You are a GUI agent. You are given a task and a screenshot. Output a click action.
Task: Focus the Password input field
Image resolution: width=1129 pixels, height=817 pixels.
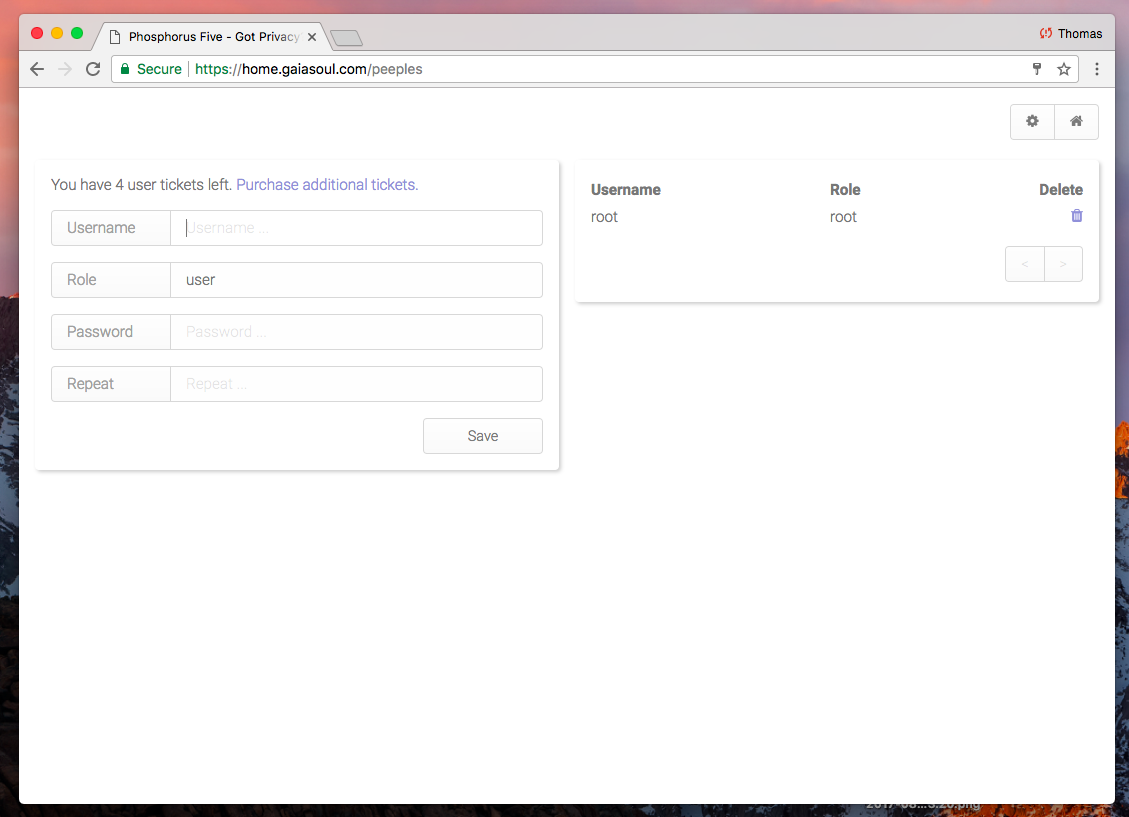[356, 332]
